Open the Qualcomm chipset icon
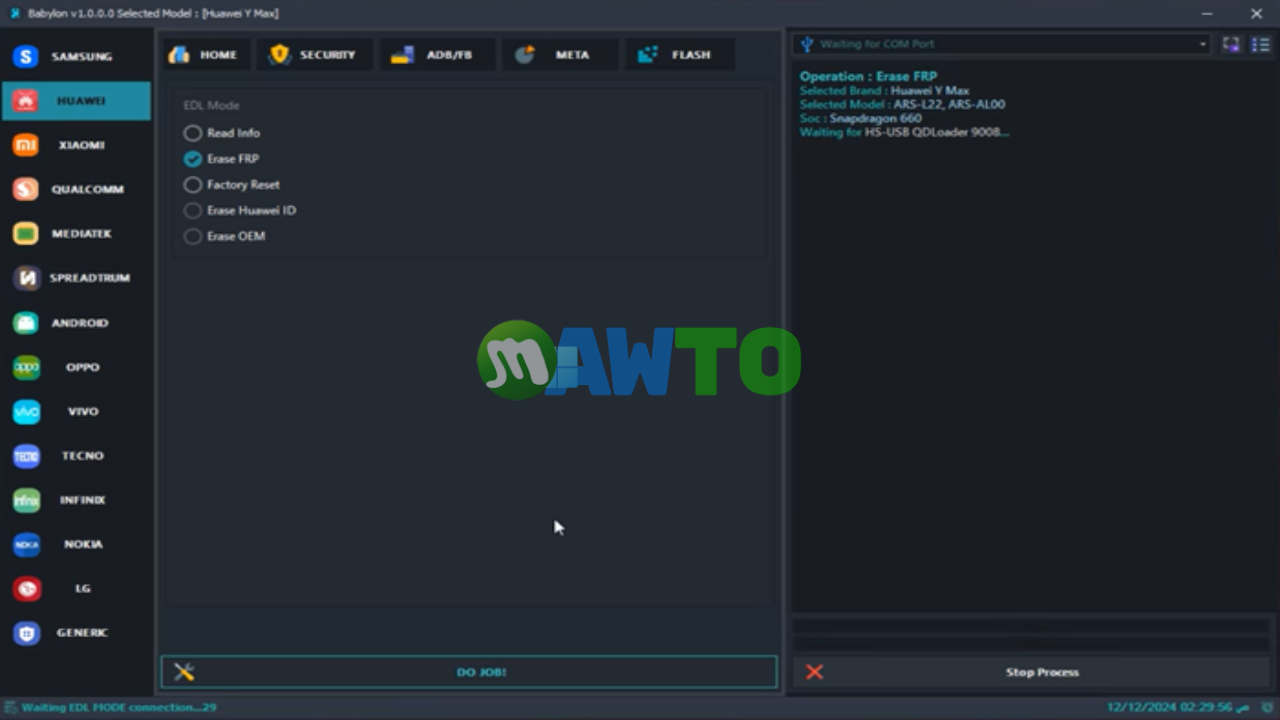Viewport: 1280px width, 720px height. pyautogui.click(x=26, y=189)
